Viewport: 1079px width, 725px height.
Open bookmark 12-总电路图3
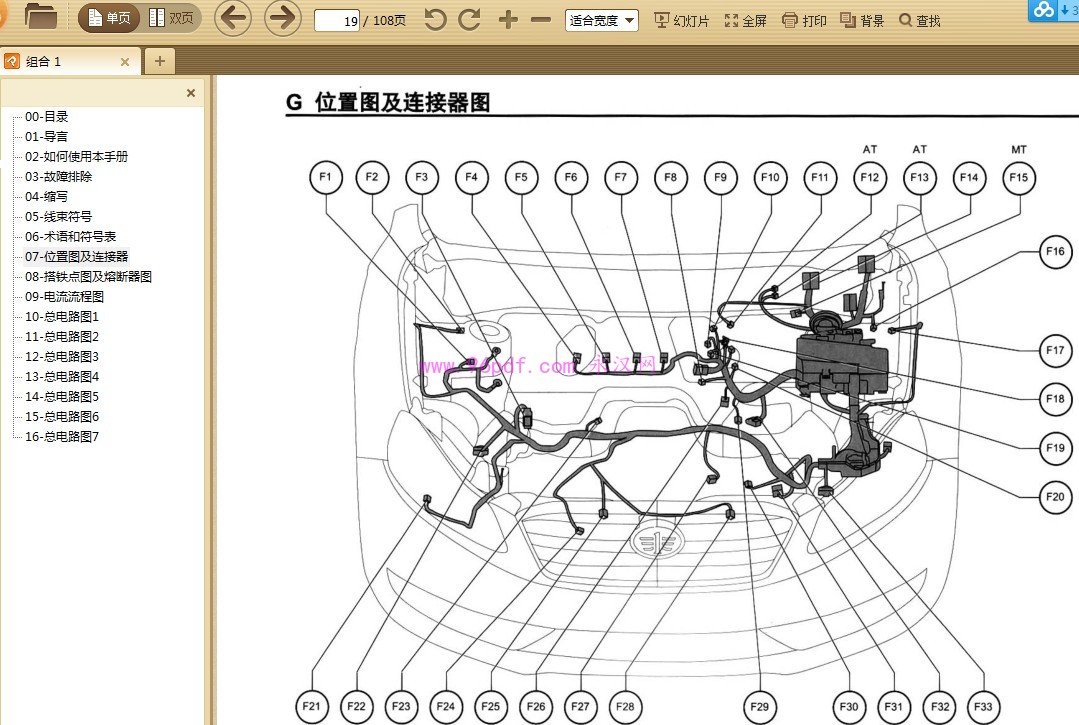(x=62, y=356)
